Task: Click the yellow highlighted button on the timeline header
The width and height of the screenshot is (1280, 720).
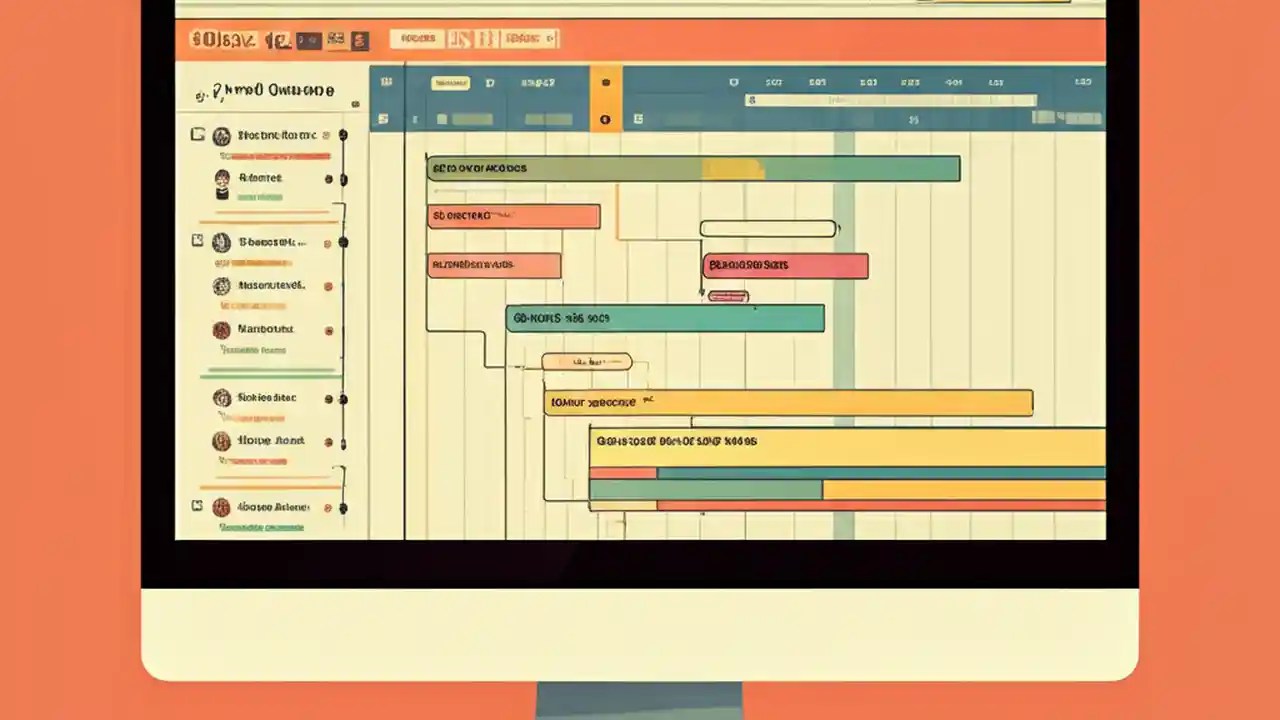Action: pyautogui.click(x=450, y=83)
